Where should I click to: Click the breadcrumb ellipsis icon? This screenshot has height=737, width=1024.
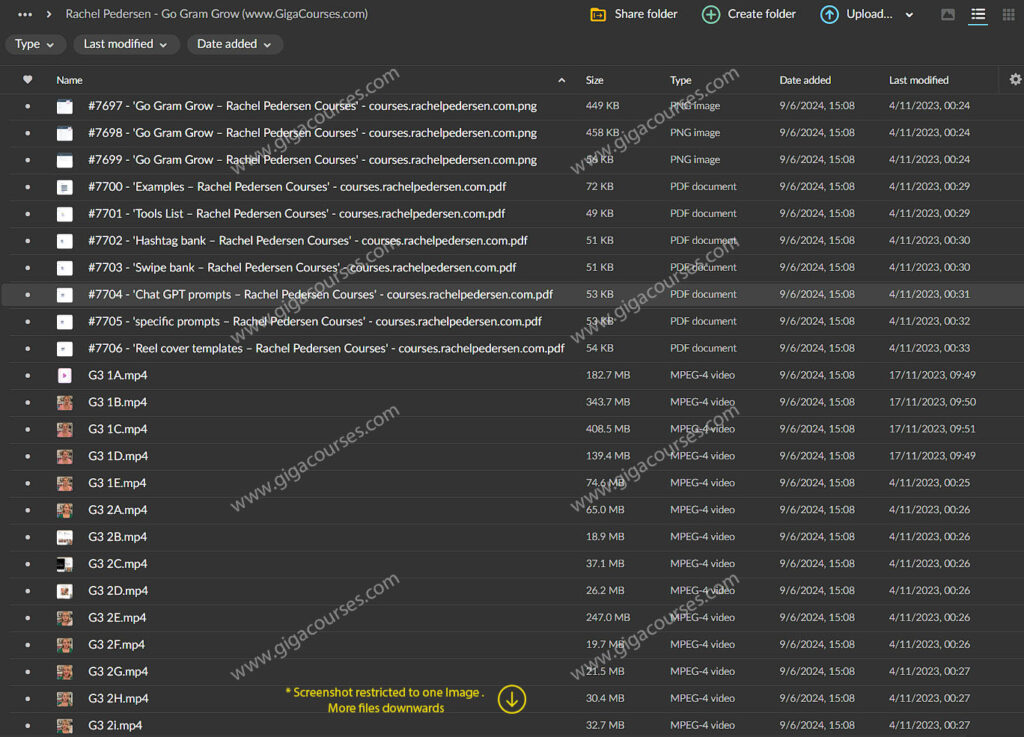[25, 14]
